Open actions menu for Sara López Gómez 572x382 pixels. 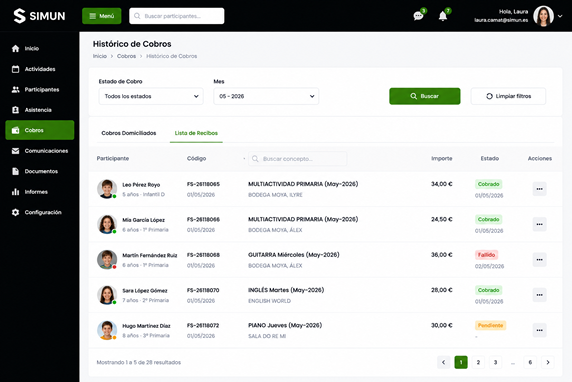point(540,295)
